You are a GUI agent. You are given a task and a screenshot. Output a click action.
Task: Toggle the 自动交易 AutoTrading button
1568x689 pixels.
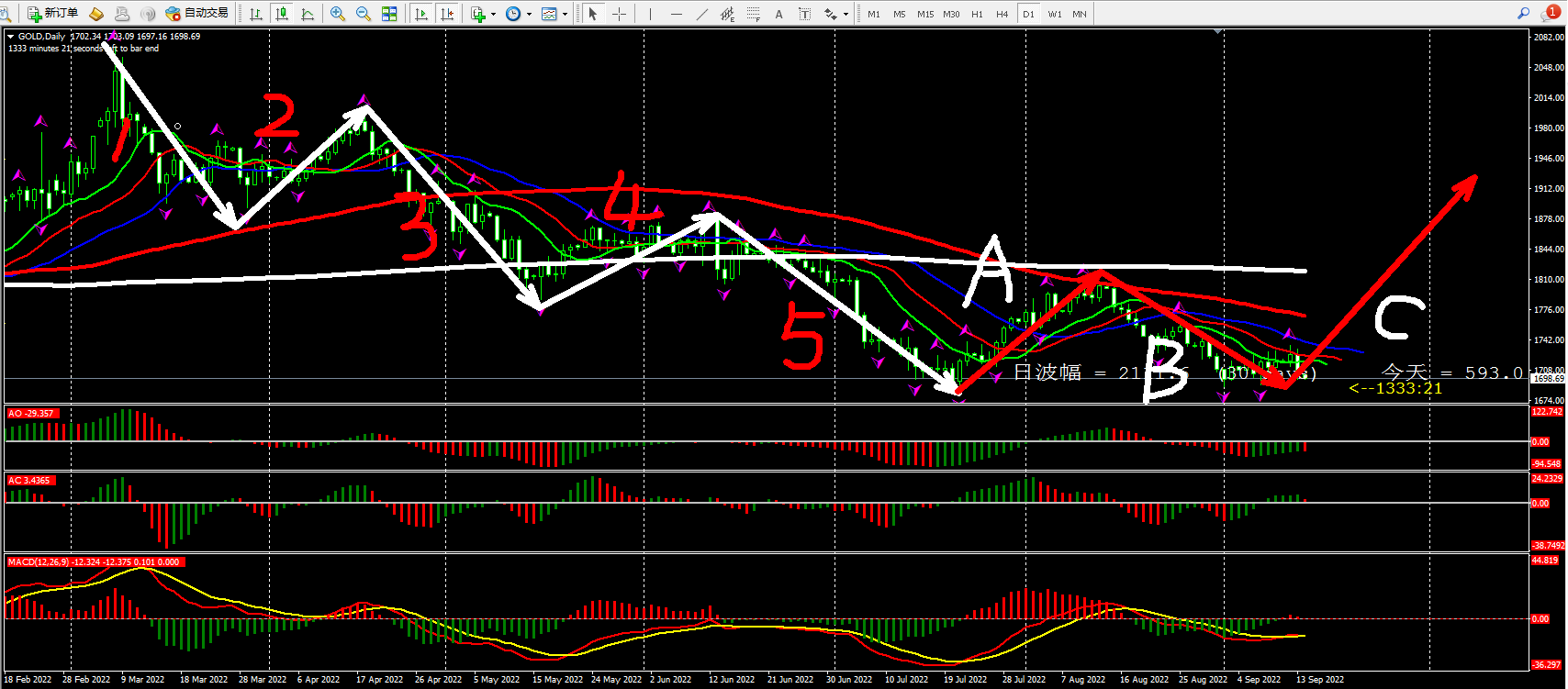tap(196, 14)
